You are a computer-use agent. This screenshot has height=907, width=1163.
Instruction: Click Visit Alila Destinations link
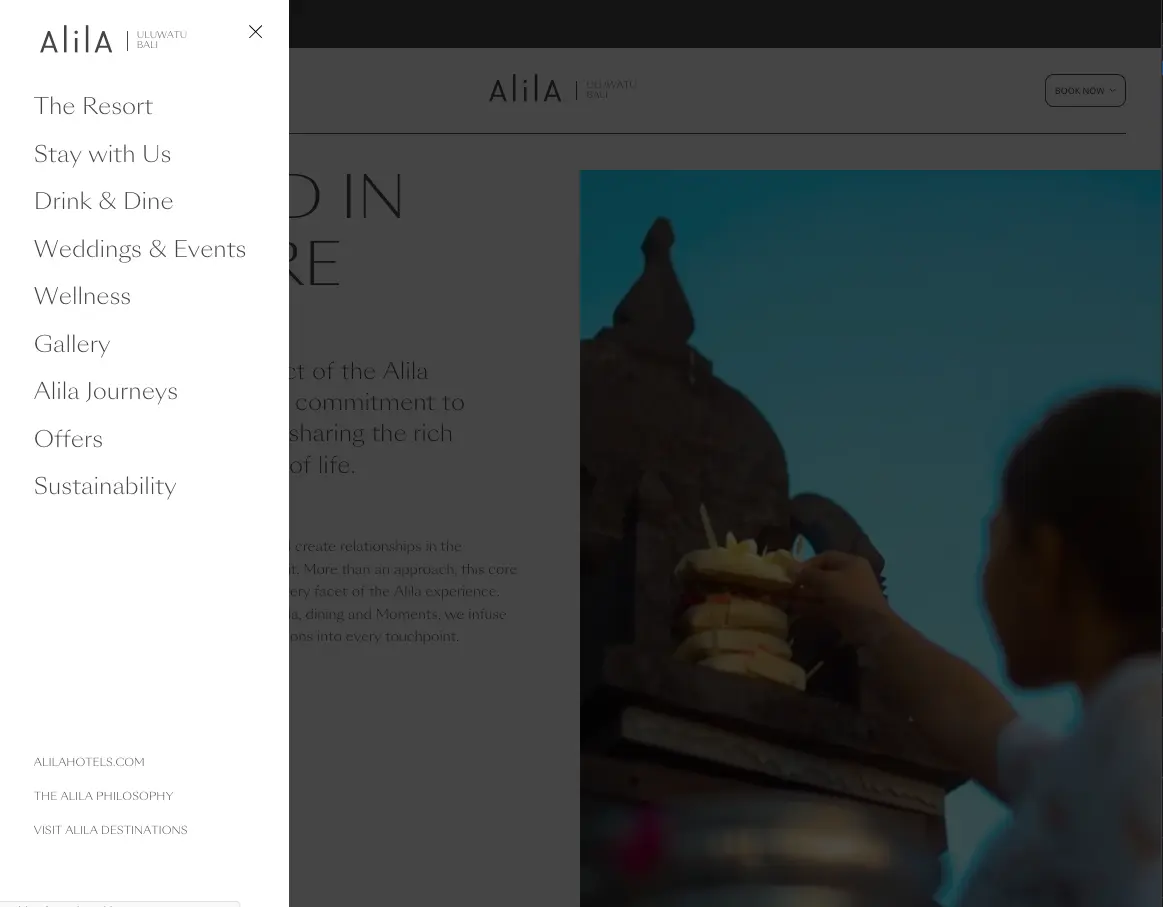coord(111,830)
